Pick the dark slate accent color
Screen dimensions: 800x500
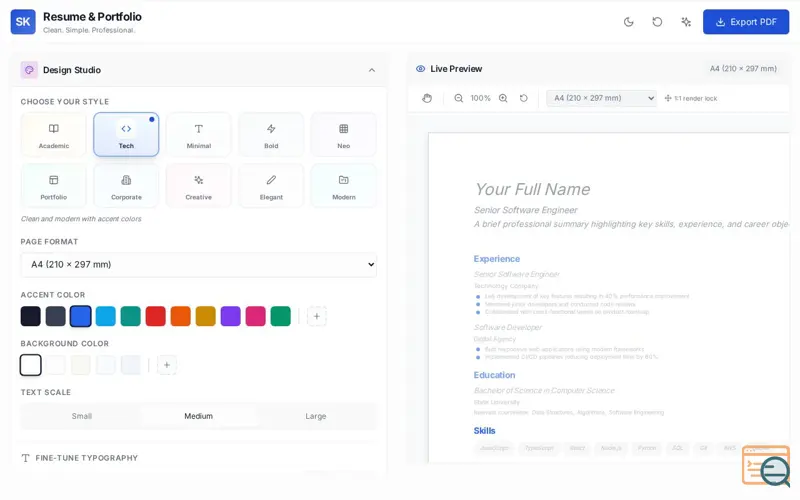pyautogui.click(x=56, y=316)
